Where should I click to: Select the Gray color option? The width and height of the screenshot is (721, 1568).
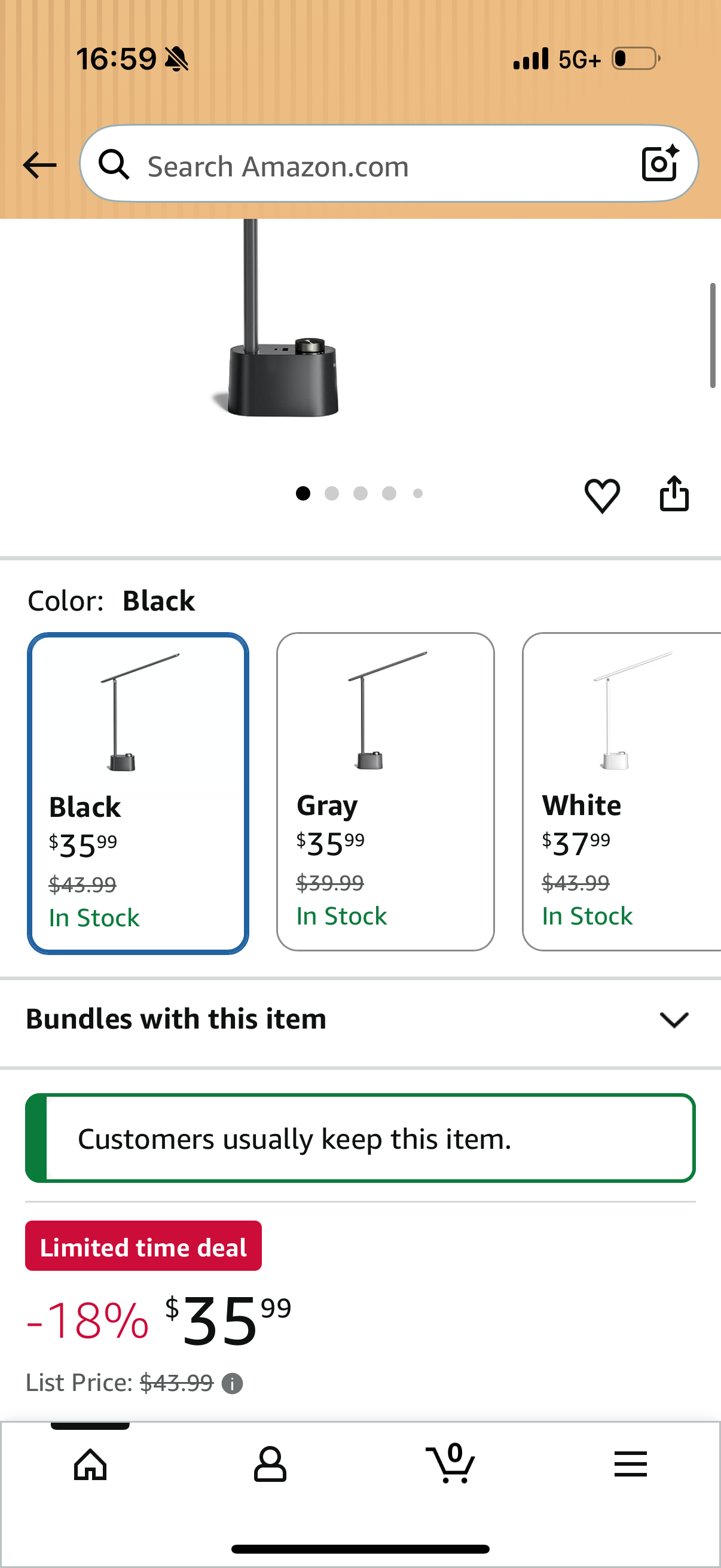[385, 791]
